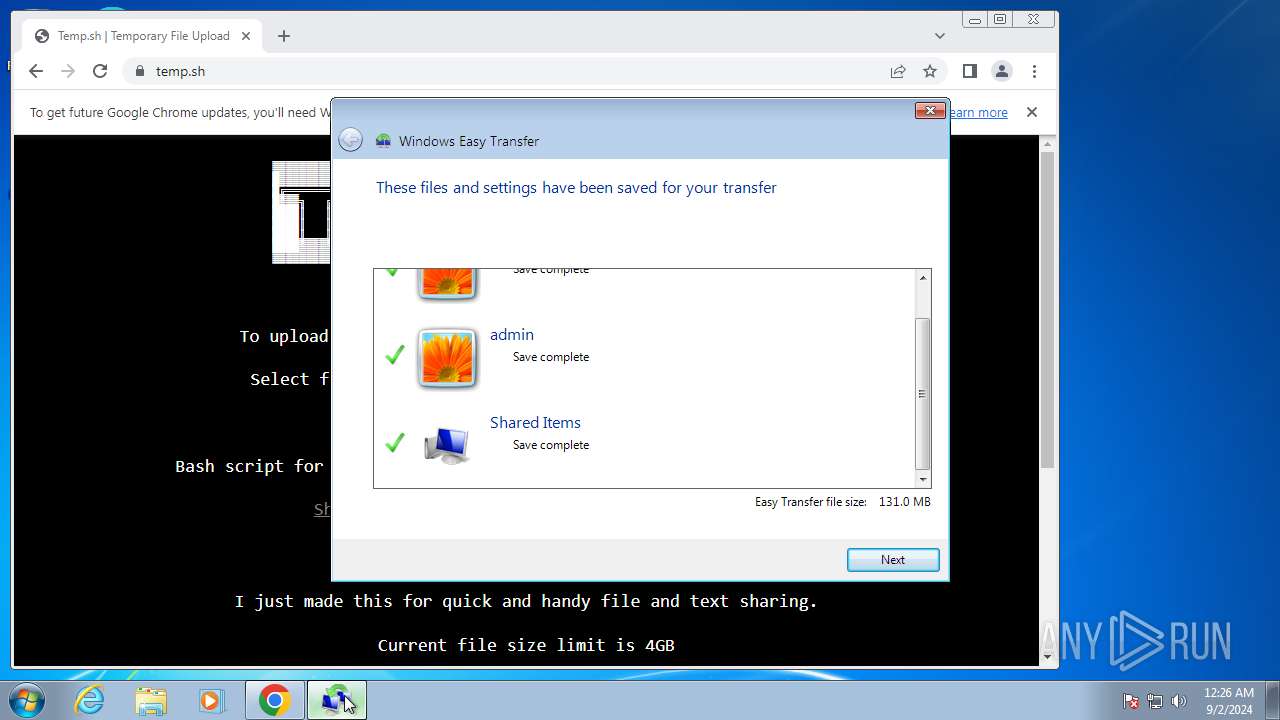
Task: Click the Shared Items label
Action: coord(535,423)
